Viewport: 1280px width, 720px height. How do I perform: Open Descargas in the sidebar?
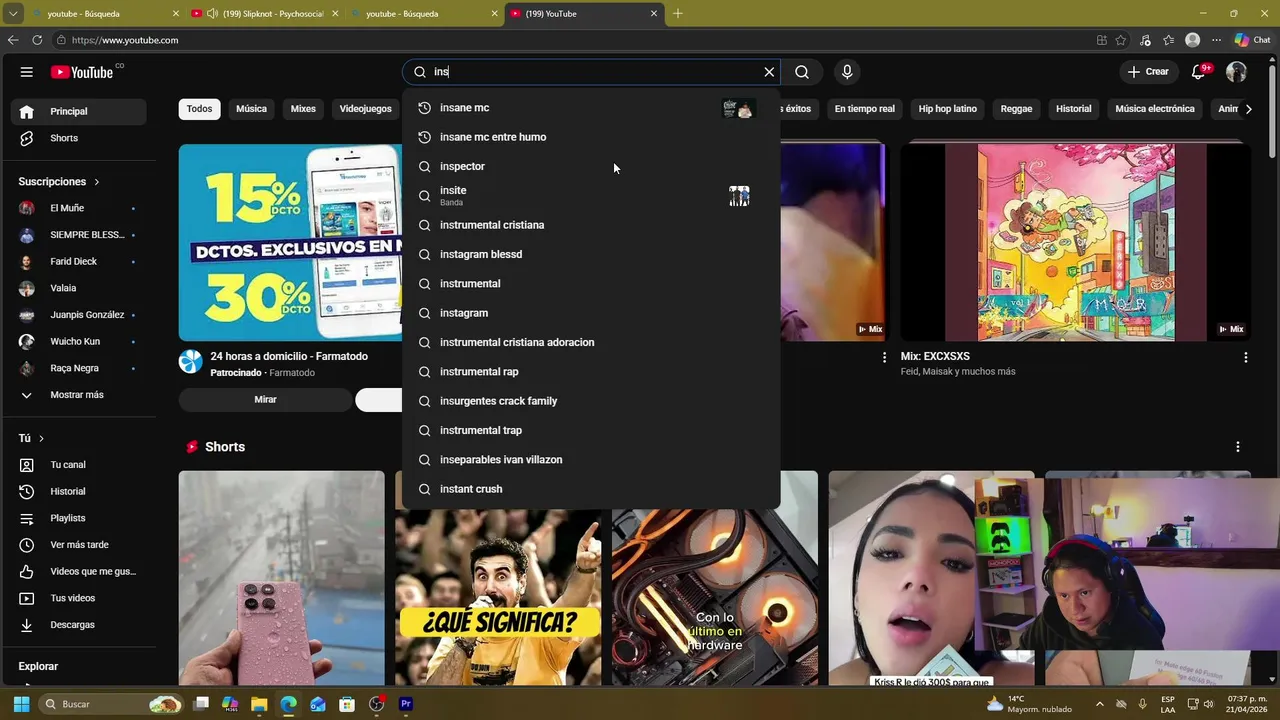pos(79,625)
